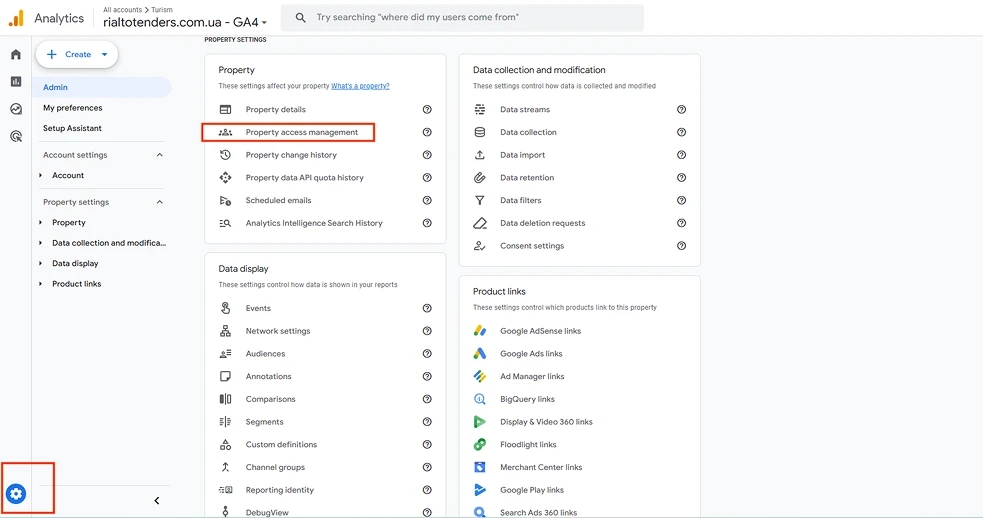Click the Turism breadcrumb
This screenshot has width=983, height=518.
[162, 9]
